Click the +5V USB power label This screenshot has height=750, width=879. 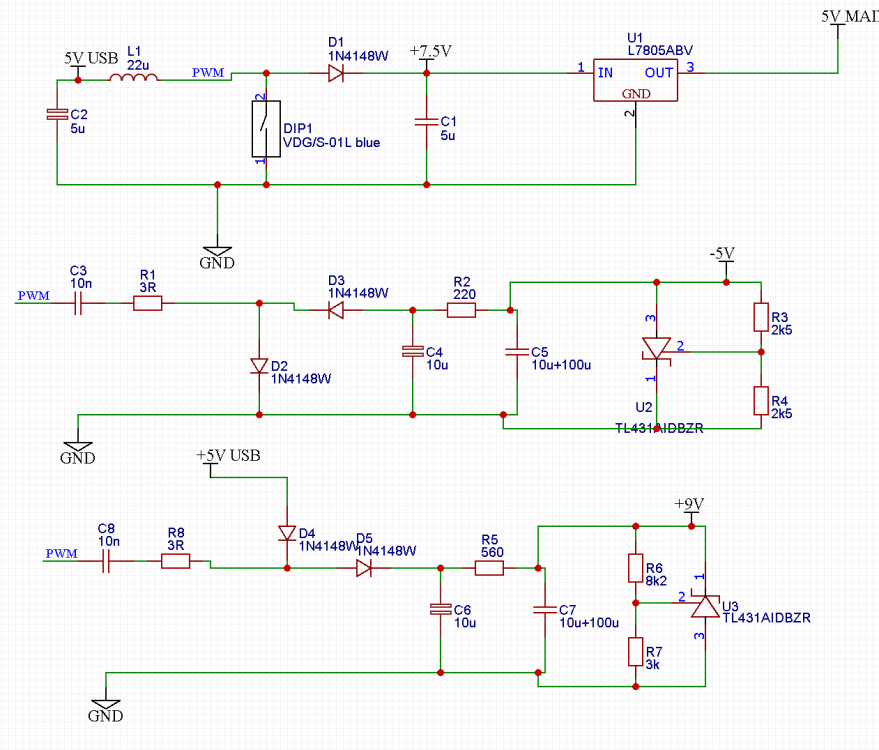click(228, 455)
